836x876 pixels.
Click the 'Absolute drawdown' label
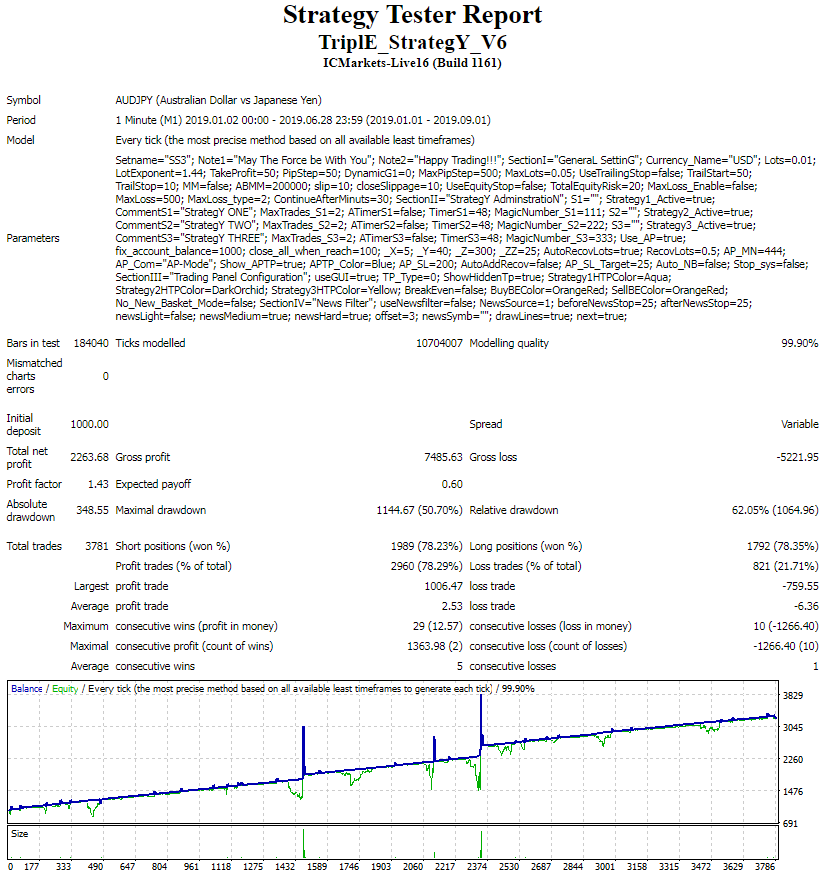[31, 511]
